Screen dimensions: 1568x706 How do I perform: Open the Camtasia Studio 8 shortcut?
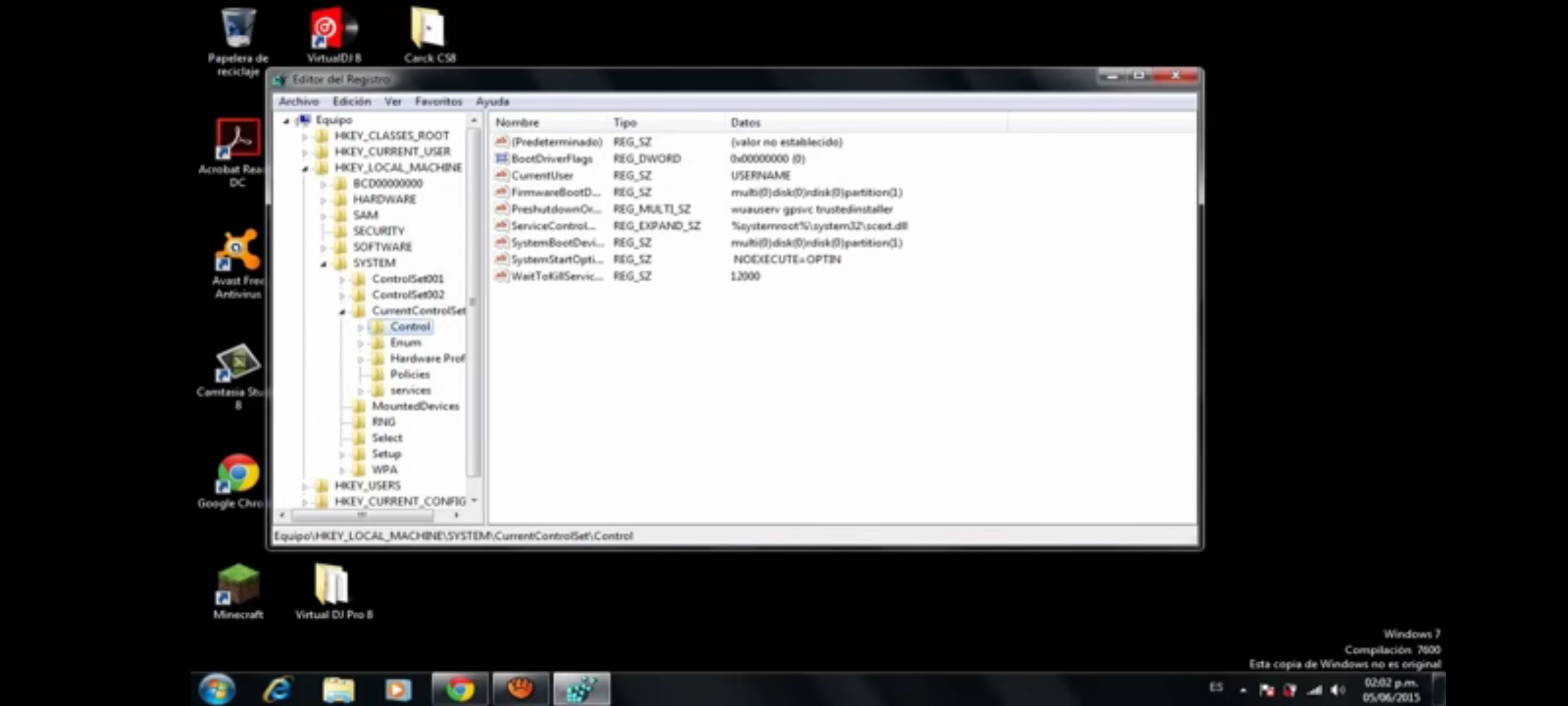click(238, 363)
